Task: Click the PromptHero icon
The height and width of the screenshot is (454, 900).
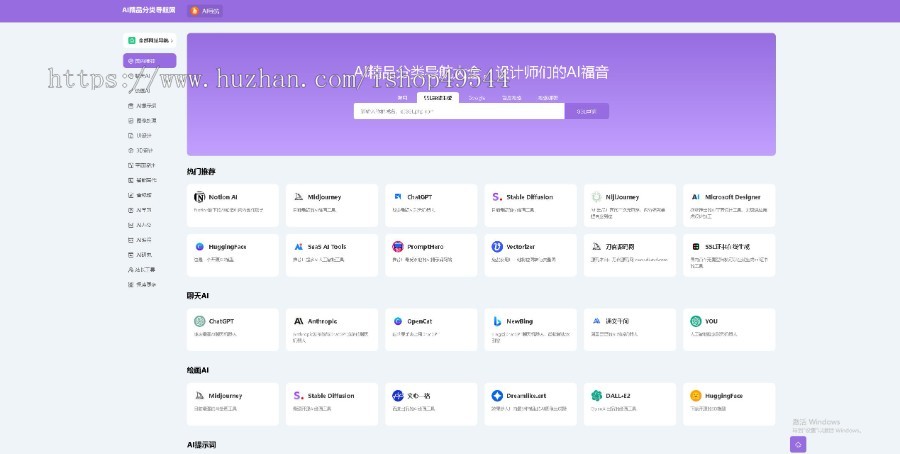Action: 398,247
